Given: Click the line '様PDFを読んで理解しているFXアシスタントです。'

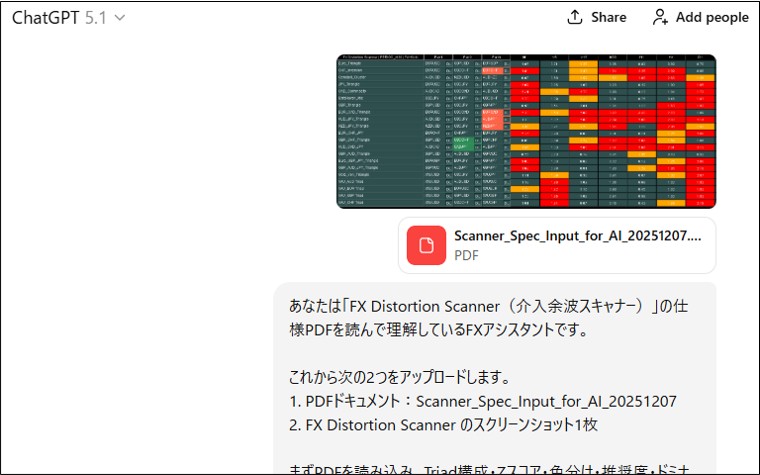Looking at the screenshot, I should click(x=439, y=330).
